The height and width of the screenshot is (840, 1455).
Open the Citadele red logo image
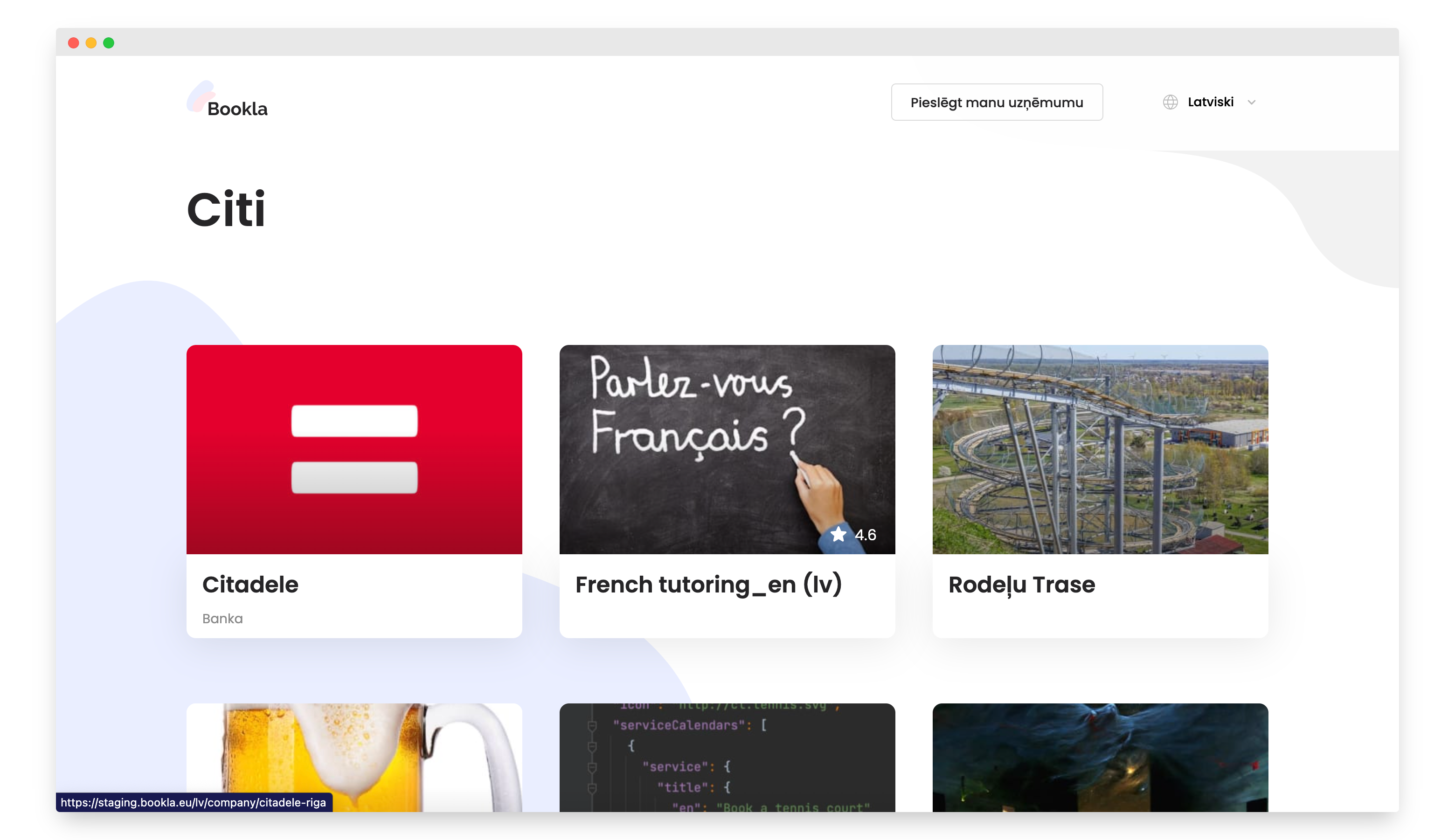click(x=354, y=449)
